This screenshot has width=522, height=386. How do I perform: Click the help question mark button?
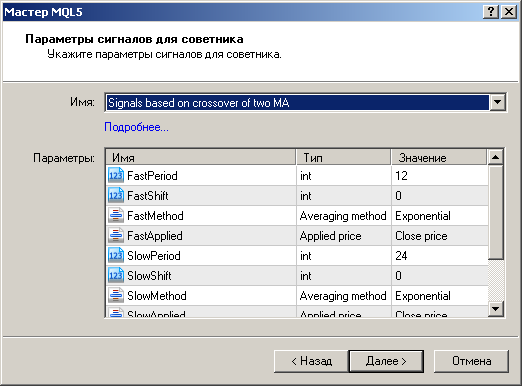tap(491, 12)
